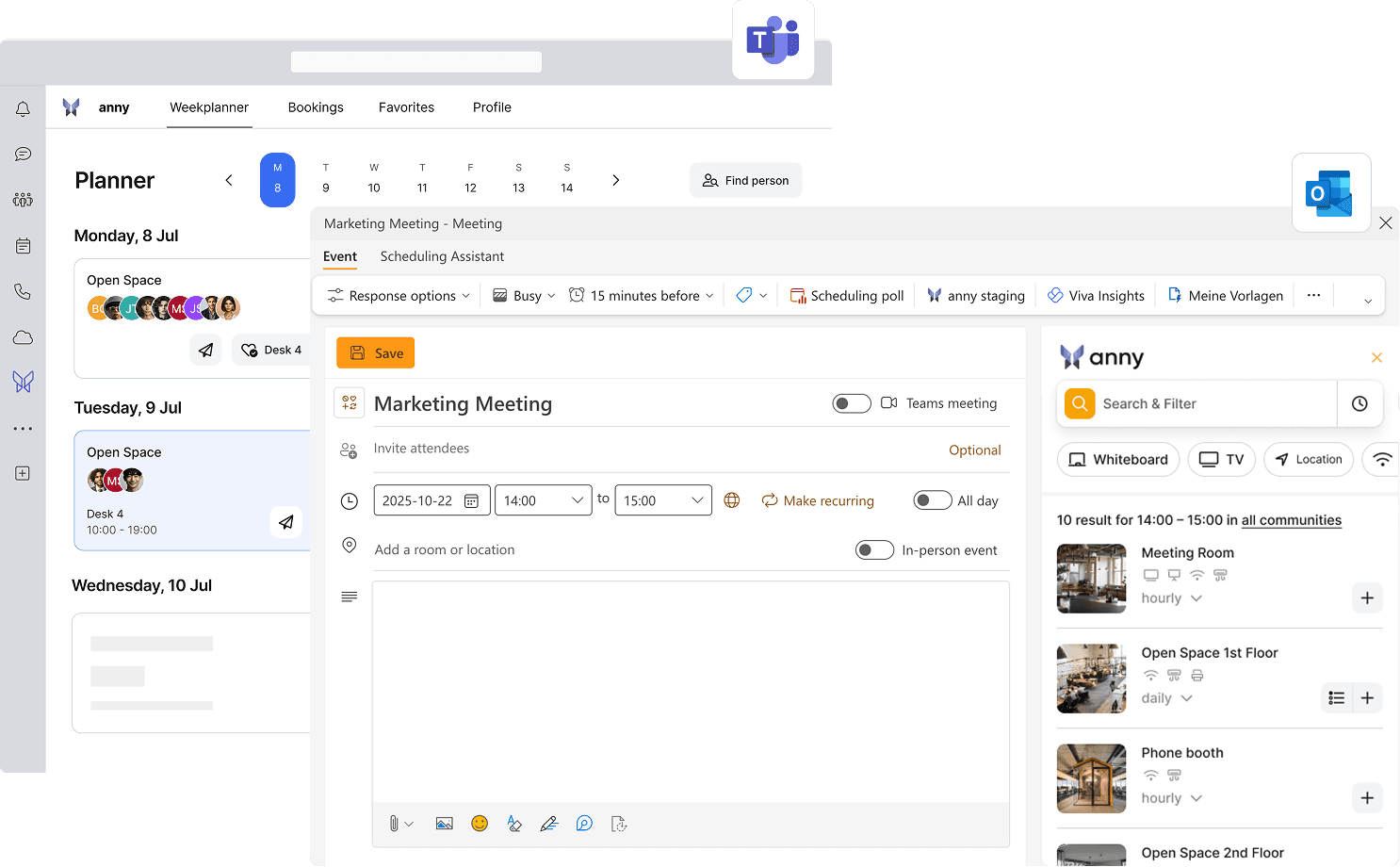Enable the In-person event toggle
This screenshot has height=867, width=1400.
[874, 549]
